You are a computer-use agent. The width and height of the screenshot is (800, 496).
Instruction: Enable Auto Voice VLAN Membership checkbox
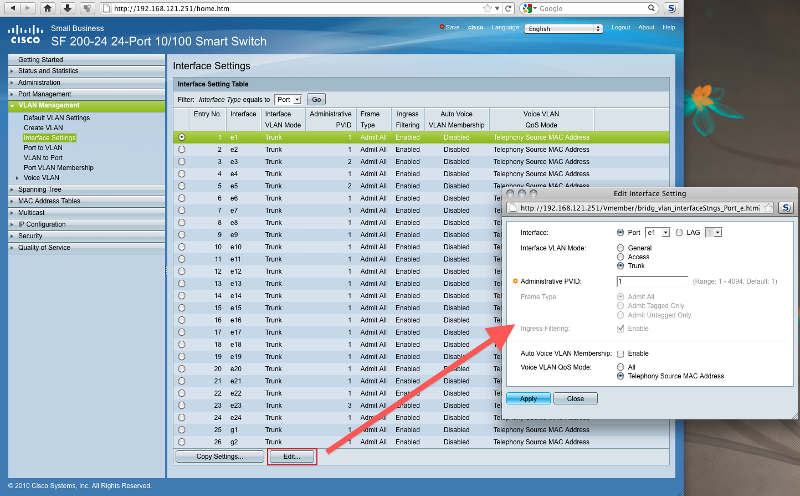620,354
